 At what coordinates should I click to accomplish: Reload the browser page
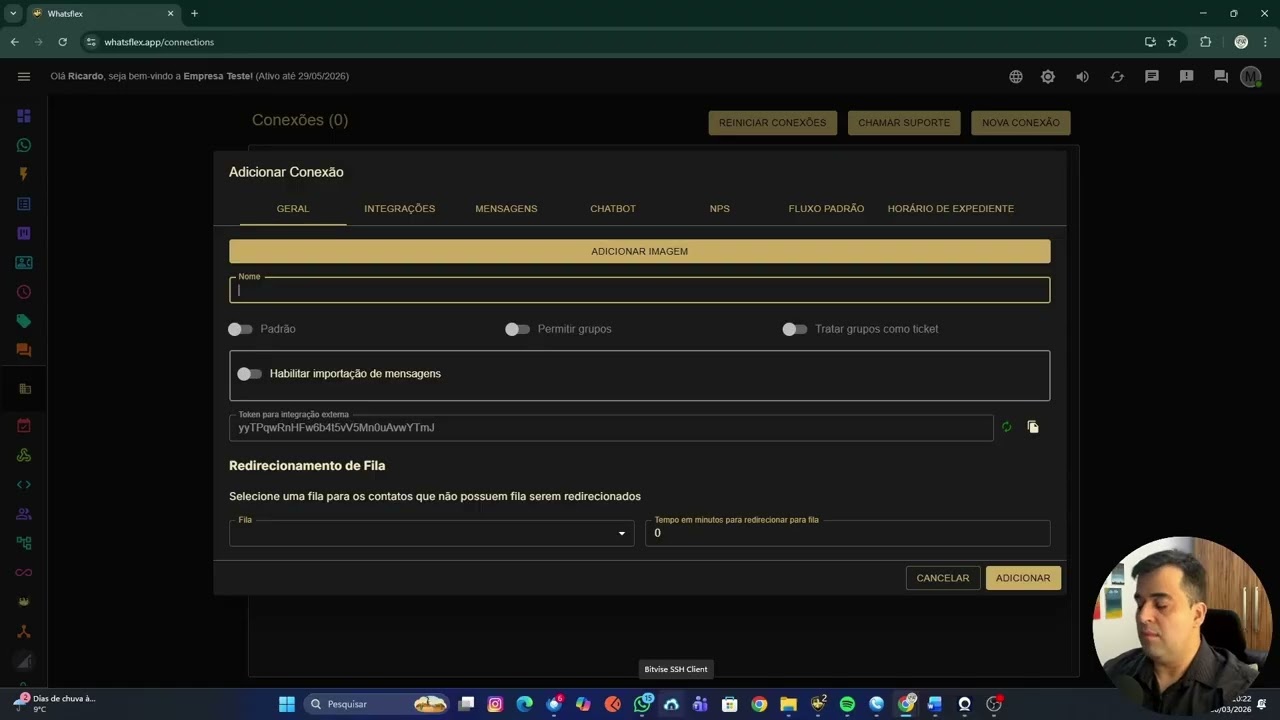click(62, 42)
